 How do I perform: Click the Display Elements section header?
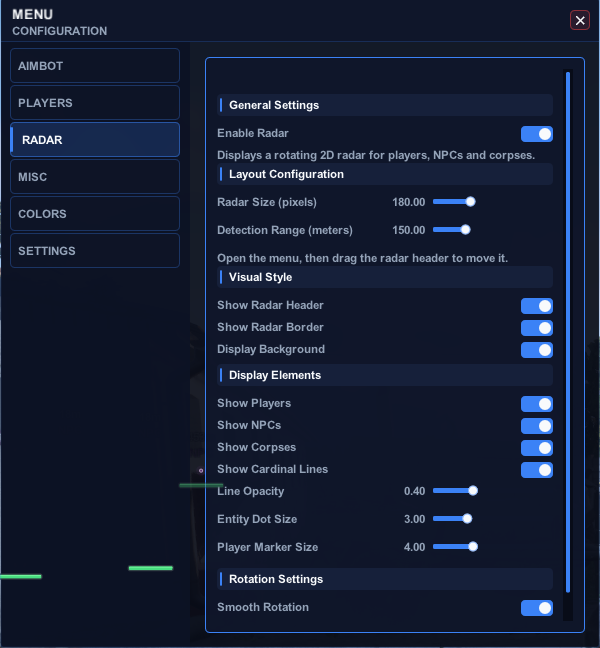385,375
